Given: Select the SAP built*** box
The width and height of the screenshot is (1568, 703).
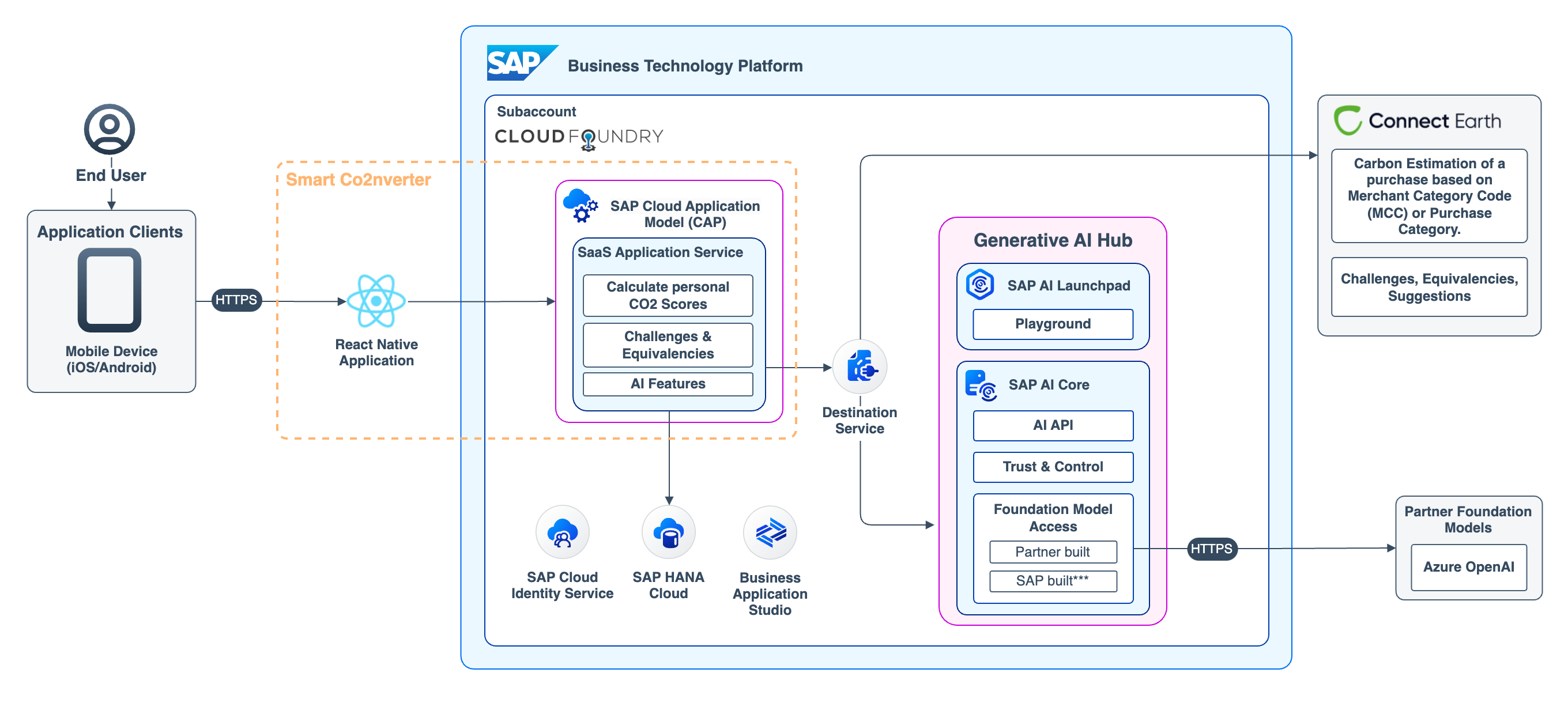Looking at the screenshot, I should click(x=1053, y=581).
